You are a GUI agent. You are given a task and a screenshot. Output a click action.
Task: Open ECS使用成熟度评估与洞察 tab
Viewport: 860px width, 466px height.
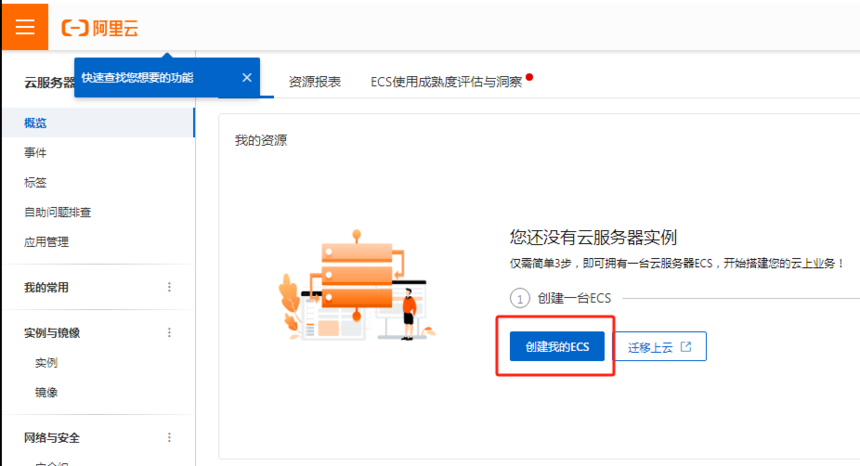(446, 82)
